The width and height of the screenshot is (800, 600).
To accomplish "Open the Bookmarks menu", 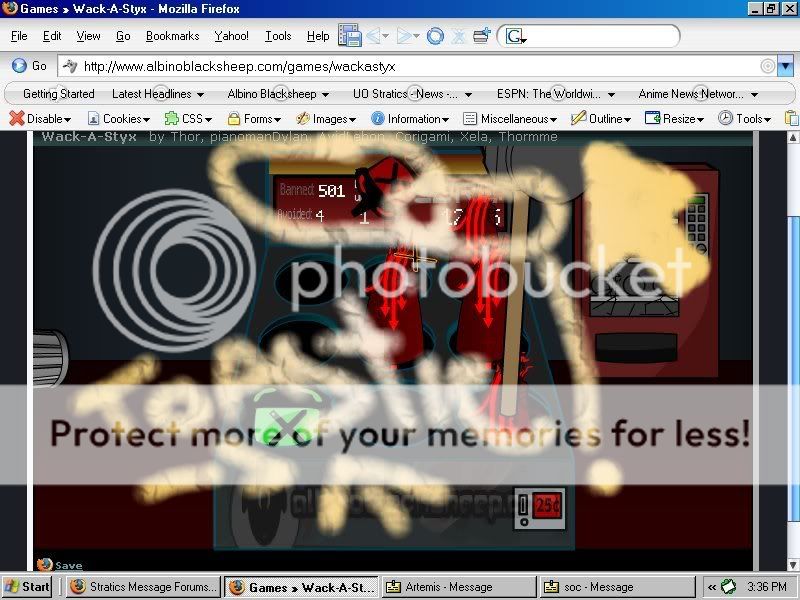I will point(172,36).
